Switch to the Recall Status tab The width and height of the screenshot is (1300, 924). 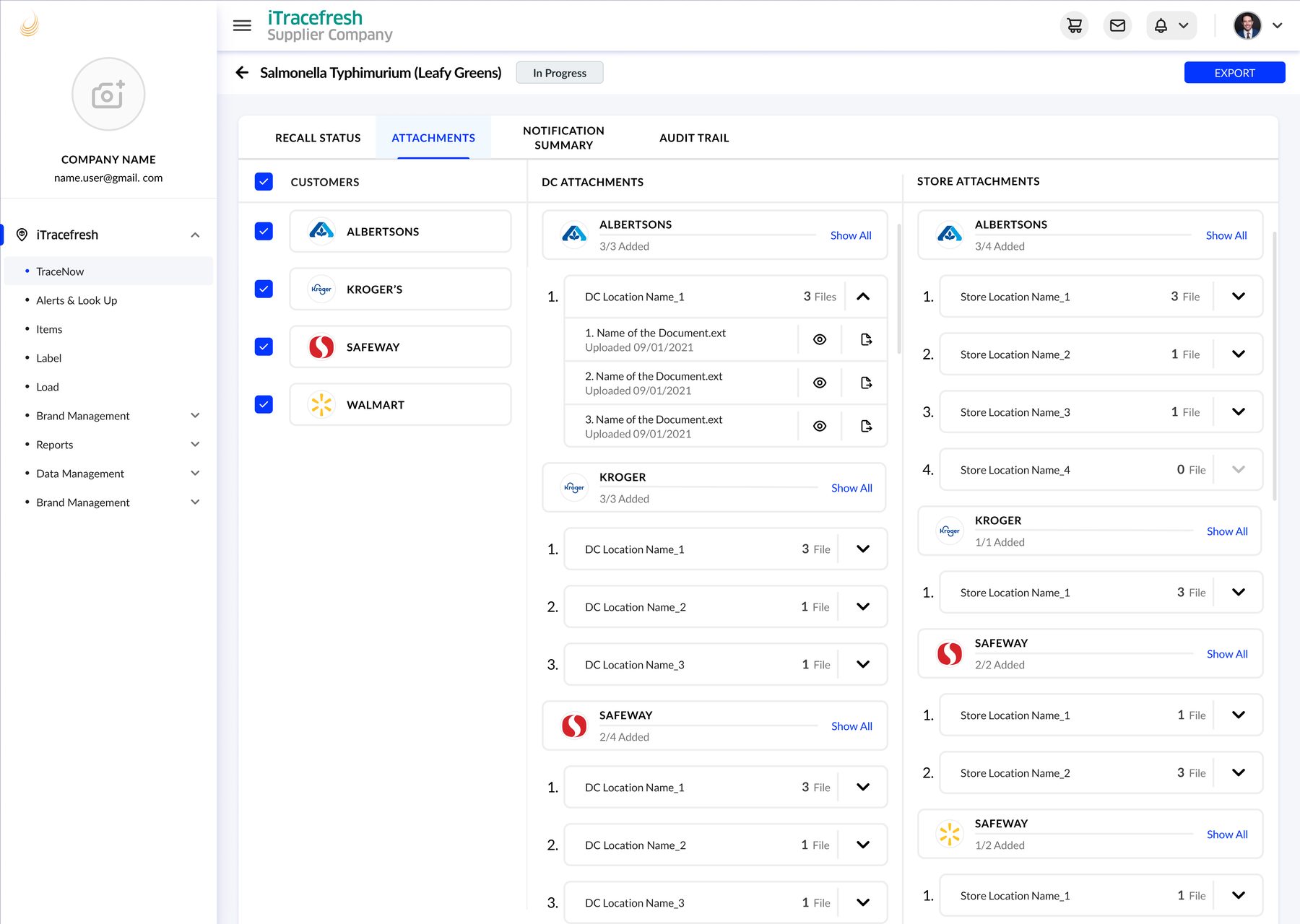click(318, 138)
